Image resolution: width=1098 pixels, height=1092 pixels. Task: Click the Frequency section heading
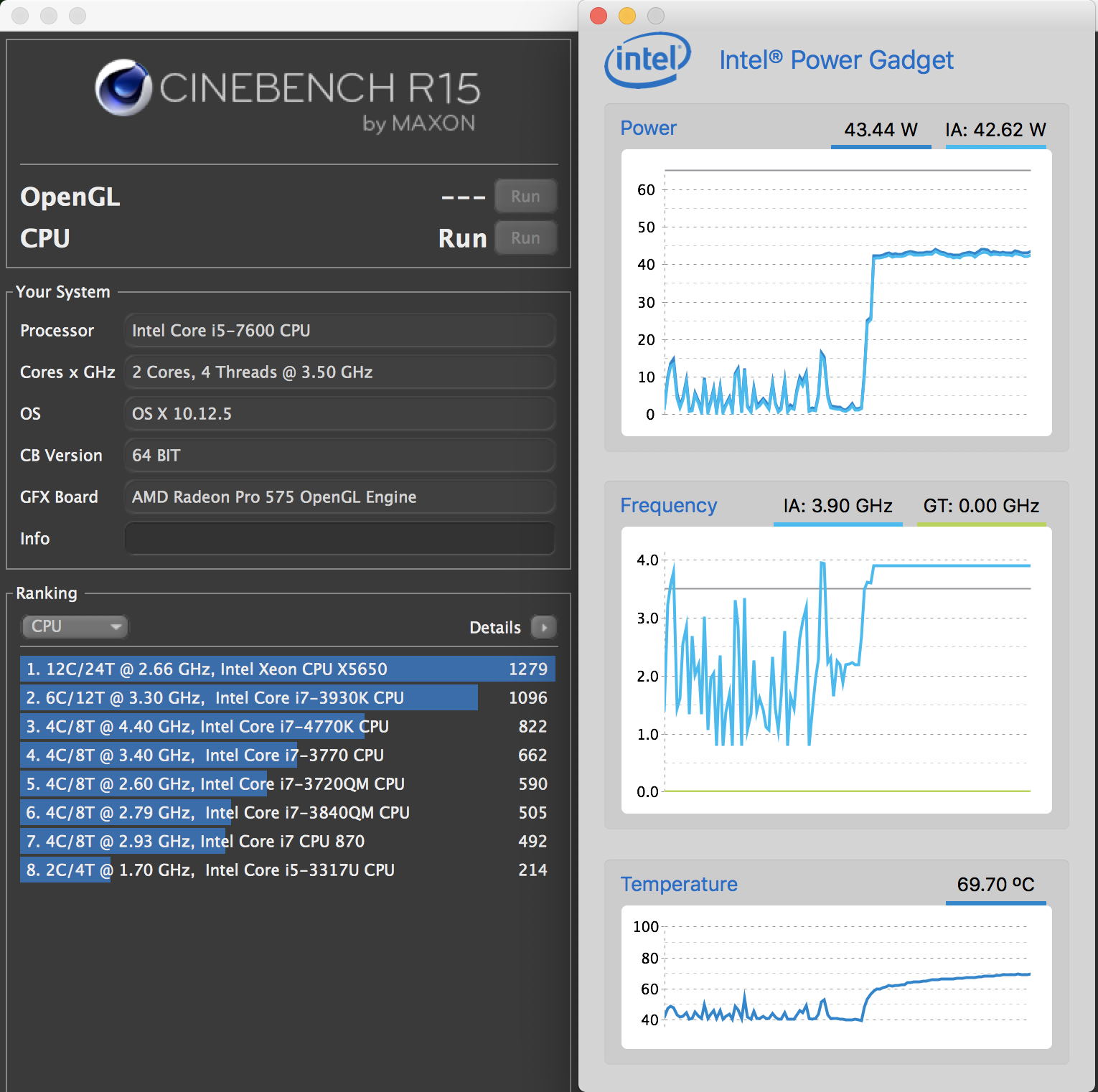pyautogui.click(x=669, y=505)
